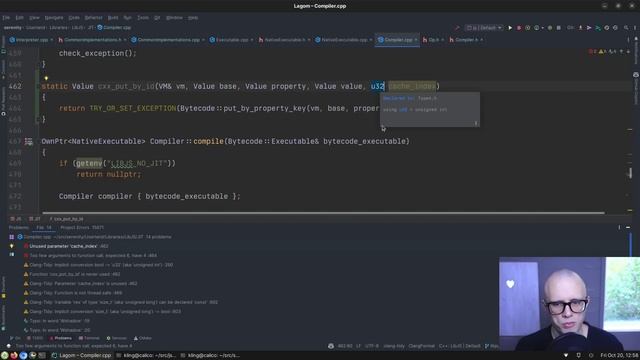Open Search Everywhere magnifier icon

[x=626, y=28]
